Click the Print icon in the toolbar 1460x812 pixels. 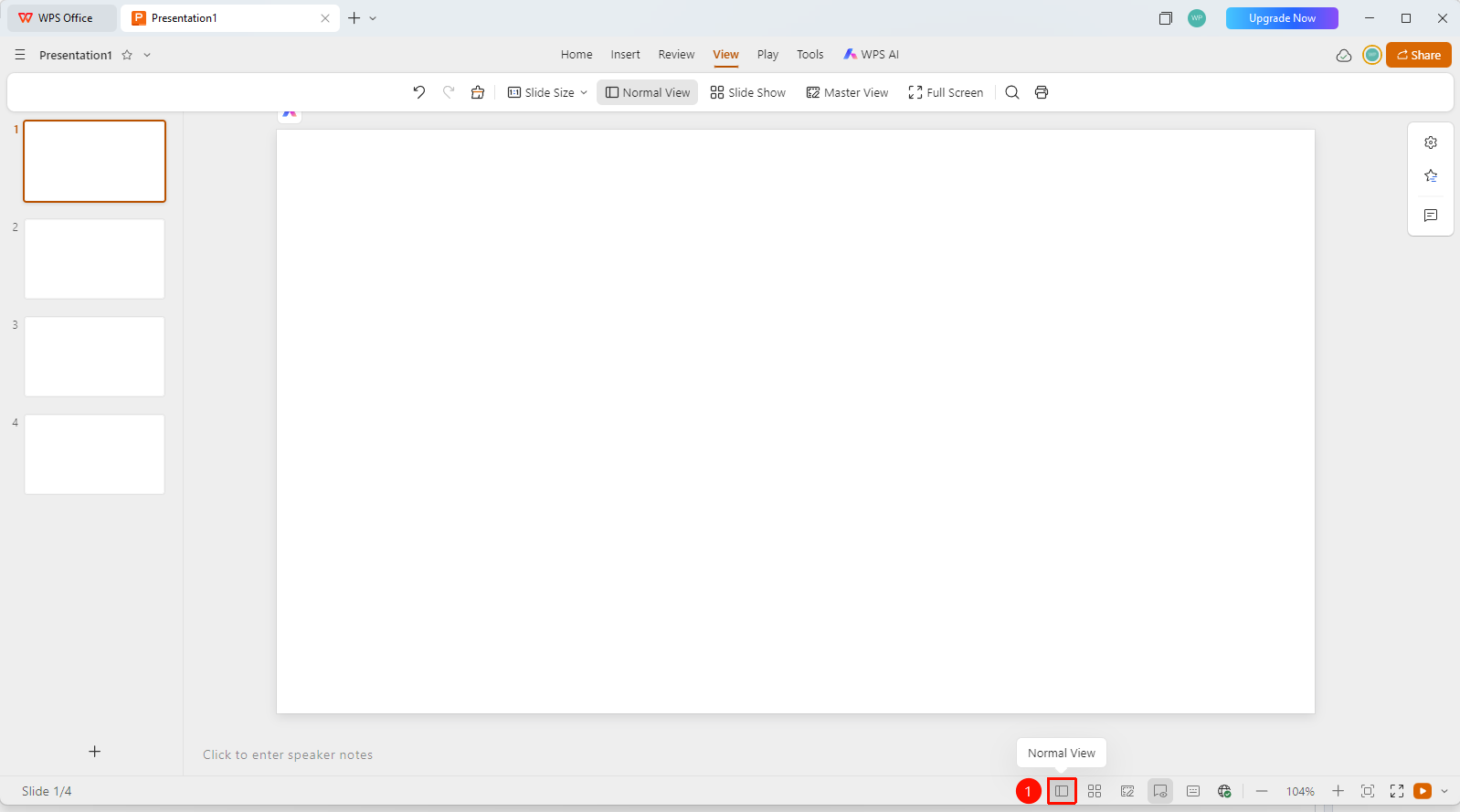[1042, 92]
